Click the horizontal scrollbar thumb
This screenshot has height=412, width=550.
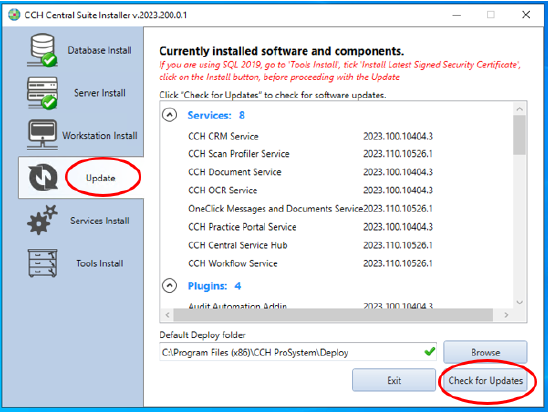point(333,315)
